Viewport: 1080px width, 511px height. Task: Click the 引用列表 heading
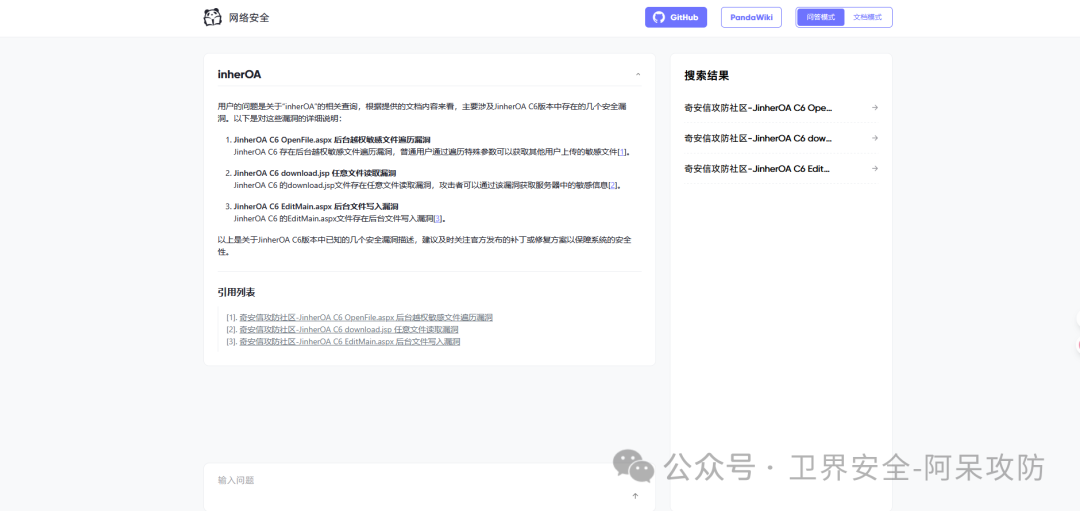click(236, 292)
